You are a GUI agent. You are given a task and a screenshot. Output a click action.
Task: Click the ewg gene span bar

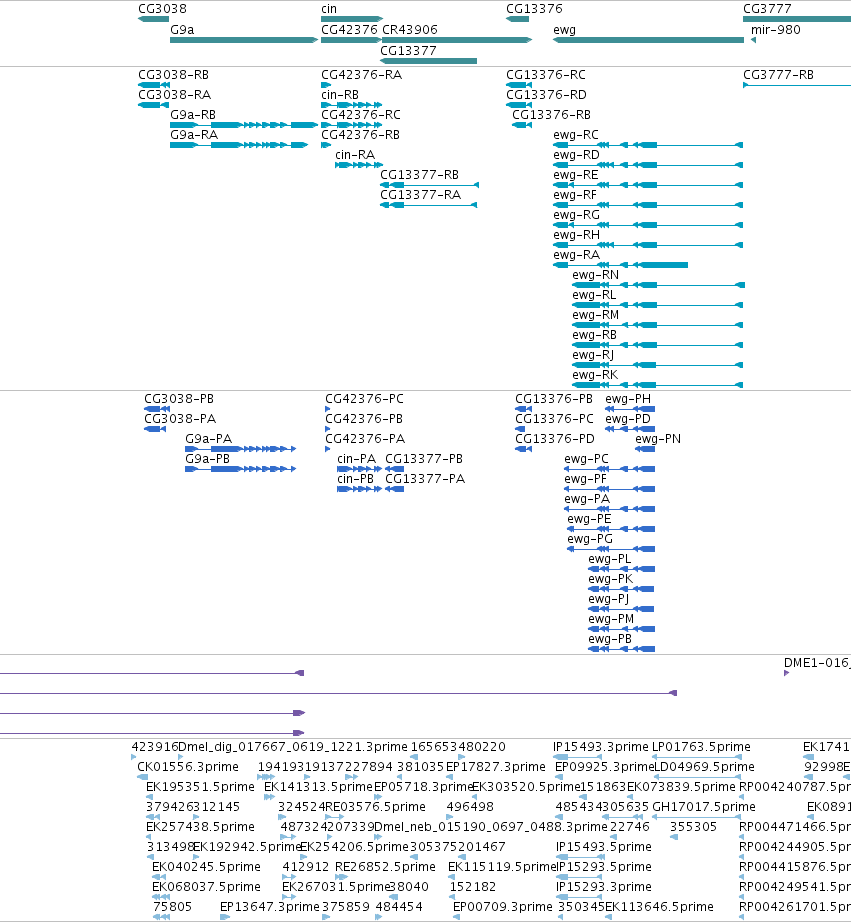click(x=648, y=40)
